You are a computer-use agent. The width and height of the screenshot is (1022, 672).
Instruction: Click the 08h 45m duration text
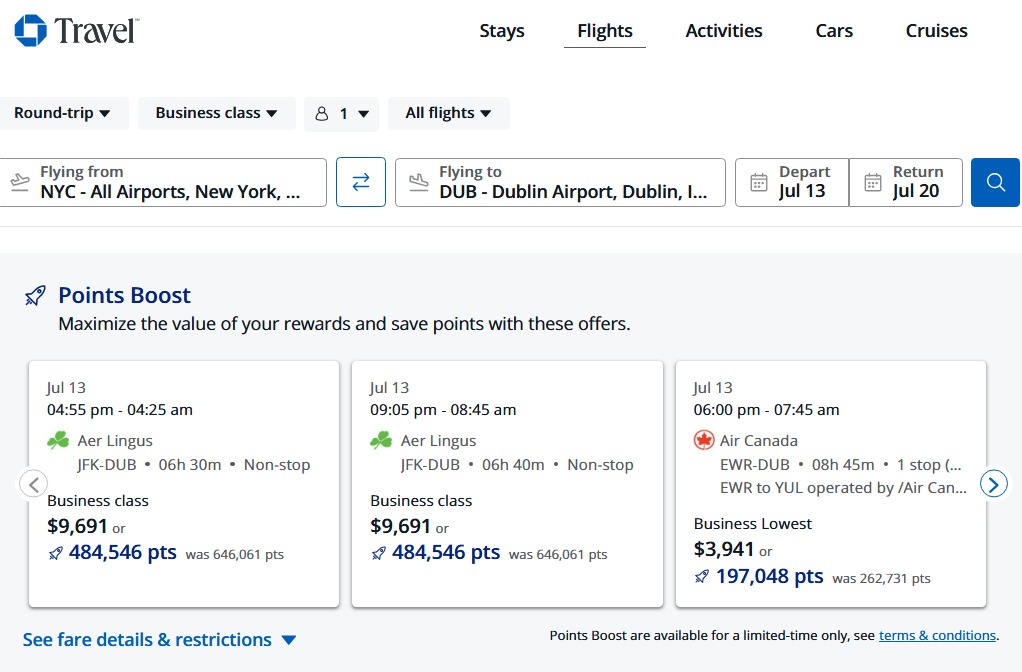coord(843,465)
